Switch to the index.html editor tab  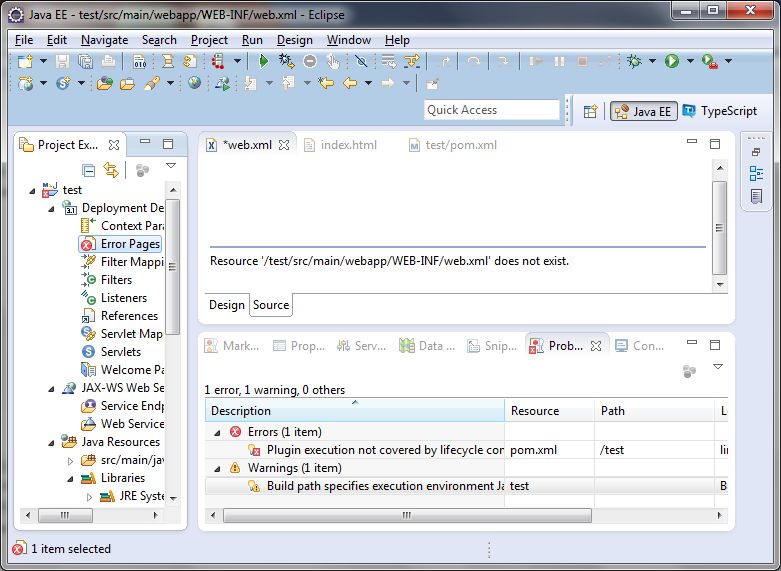point(341,145)
